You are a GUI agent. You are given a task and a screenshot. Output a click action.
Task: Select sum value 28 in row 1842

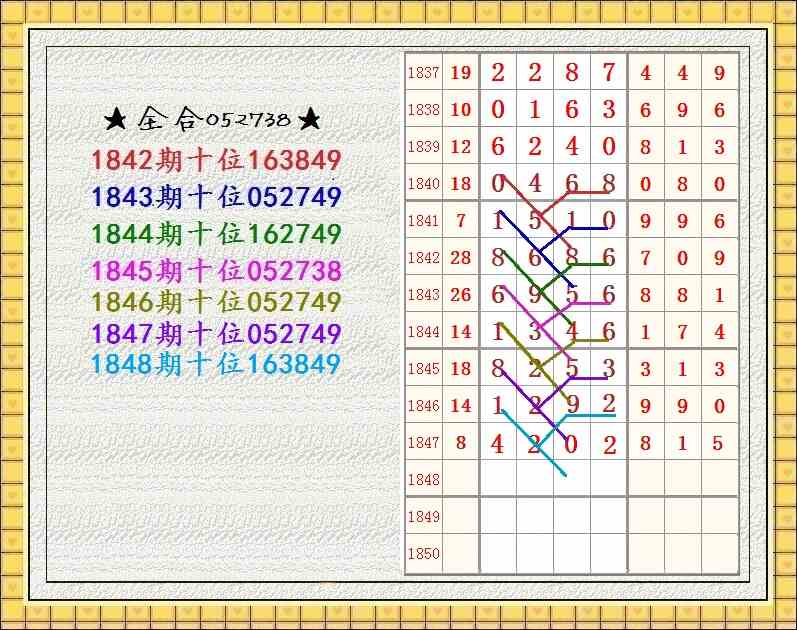(460, 258)
